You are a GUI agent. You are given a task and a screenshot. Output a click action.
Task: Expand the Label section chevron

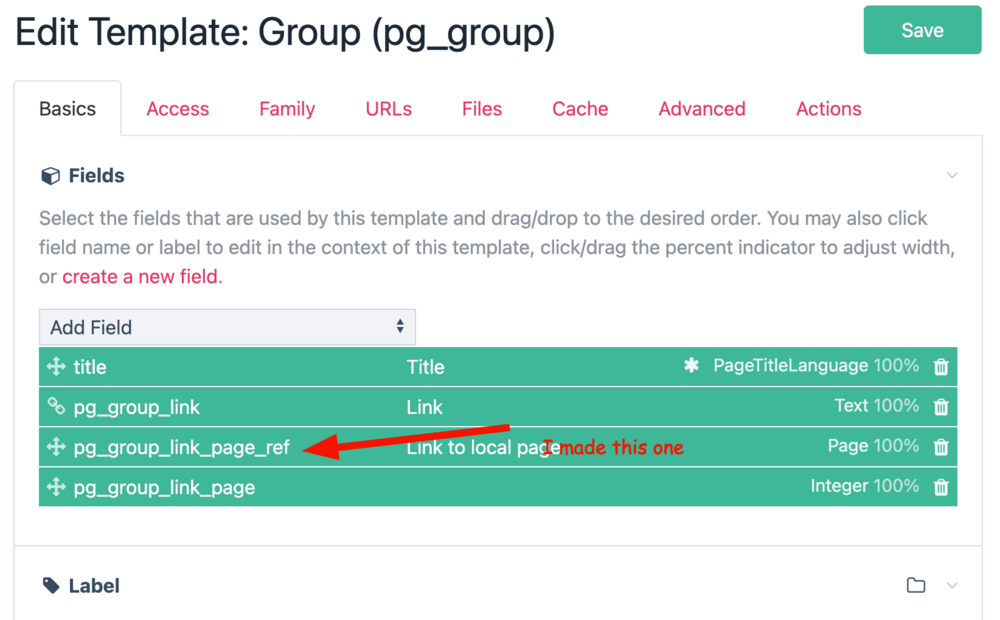coord(952,585)
